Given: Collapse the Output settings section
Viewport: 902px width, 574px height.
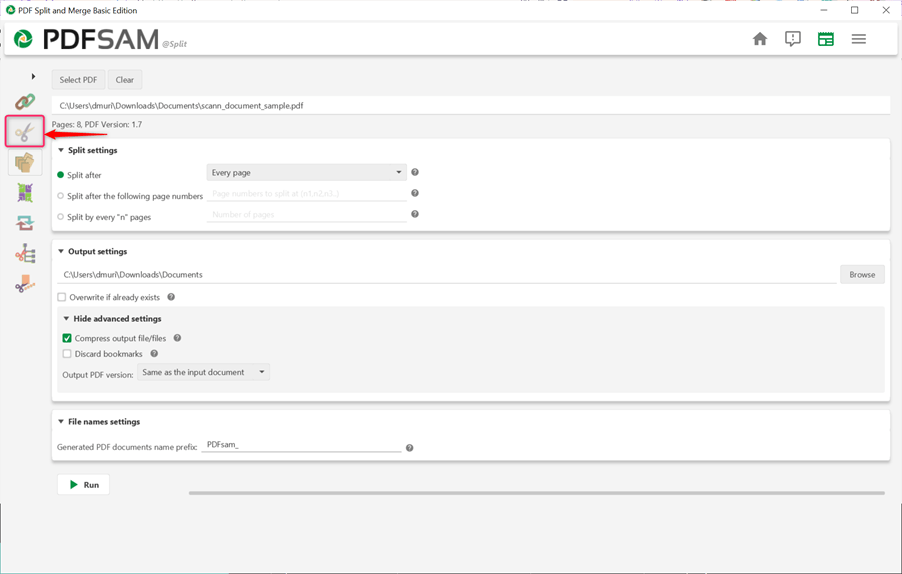Looking at the screenshot, I should coord(61,251).
